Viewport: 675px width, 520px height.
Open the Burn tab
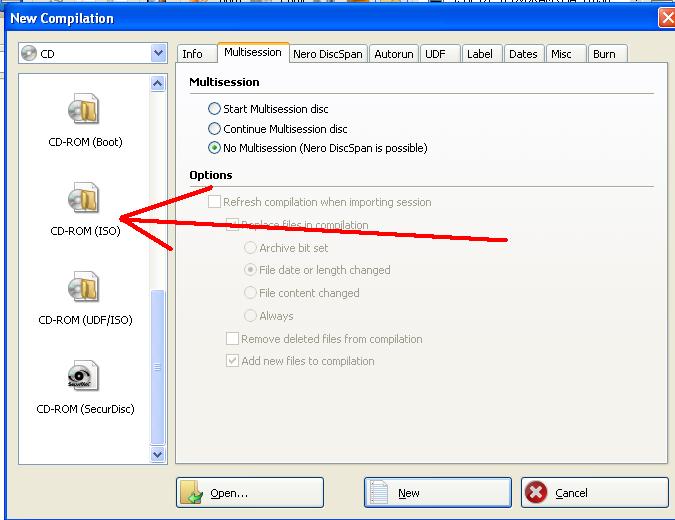pyautogui.click(x=603, y=54)
